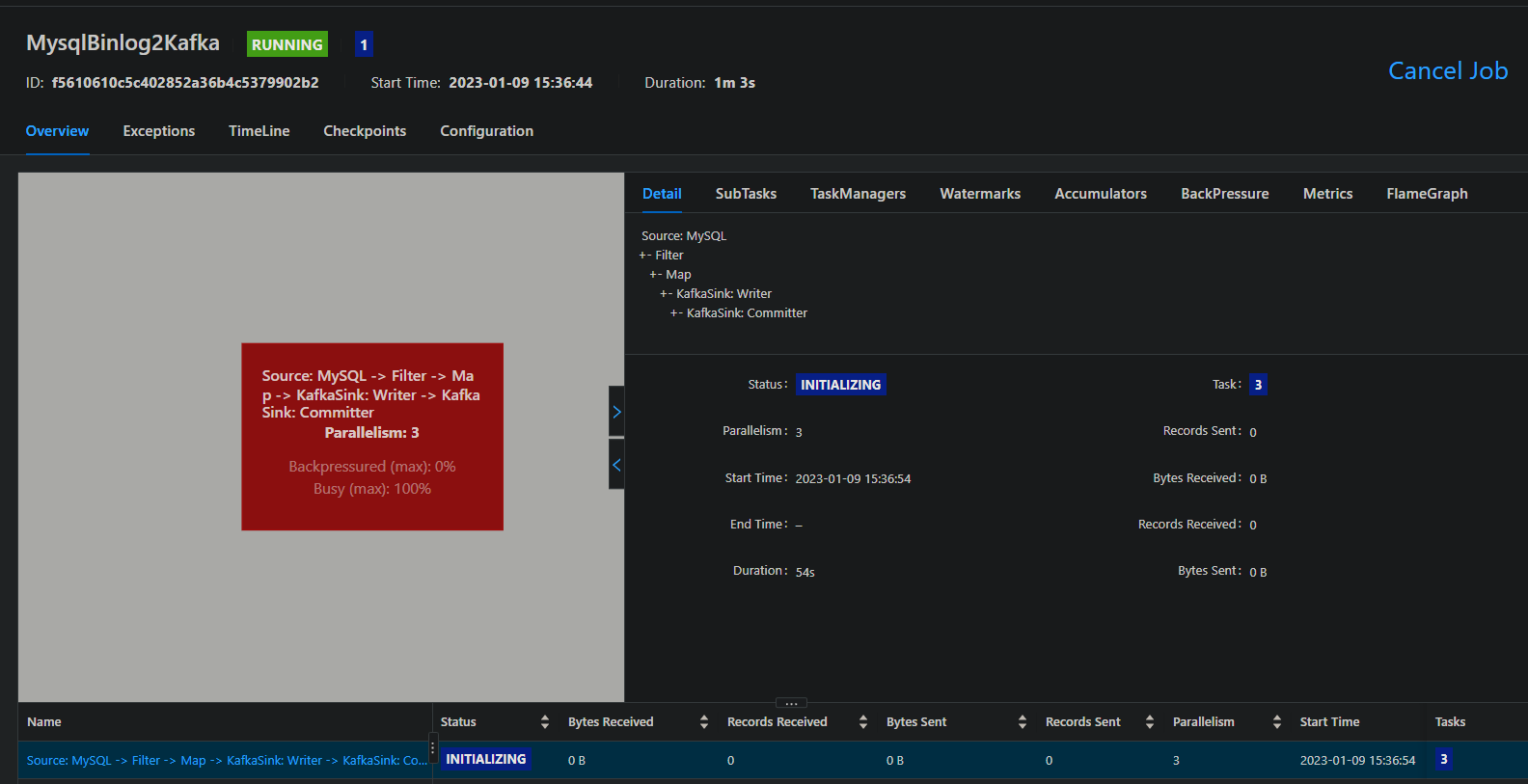Go to the Checkpoints tab
The width and height of the screenshot is (1528, 784).
tap(365, 131)
